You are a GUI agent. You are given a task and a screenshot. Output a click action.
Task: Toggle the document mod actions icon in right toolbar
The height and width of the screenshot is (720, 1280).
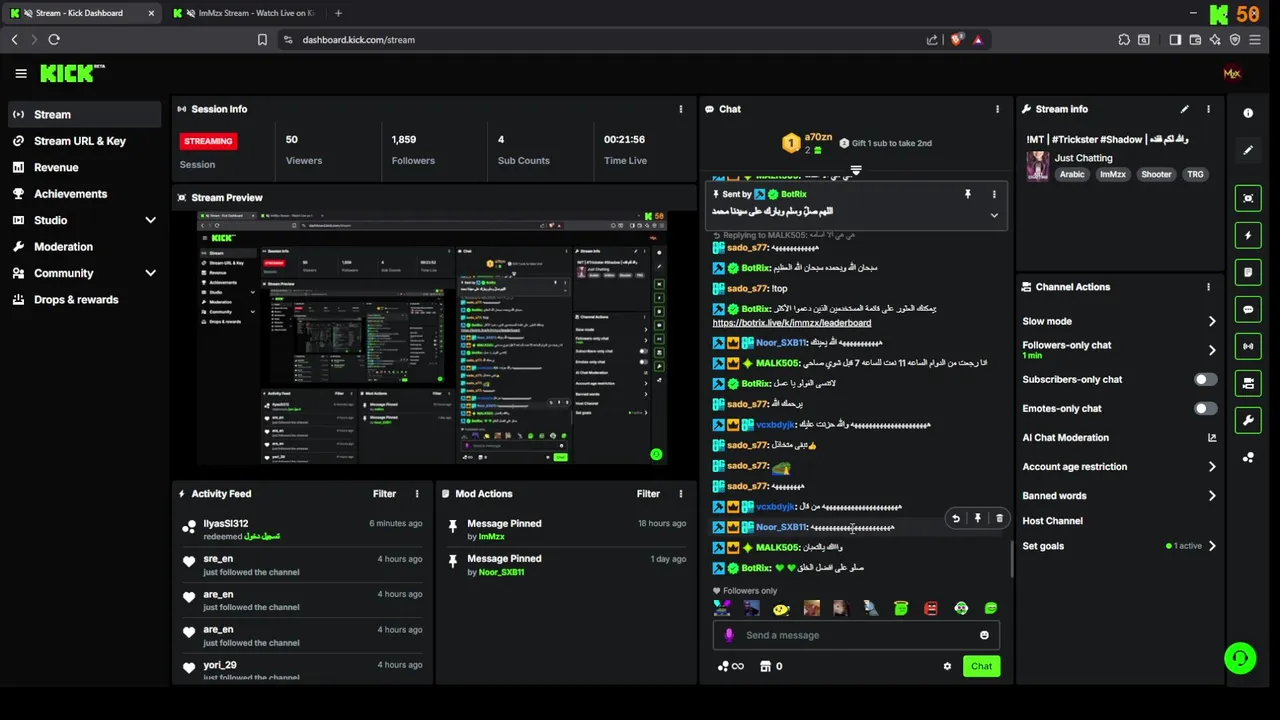(1248, 272)
